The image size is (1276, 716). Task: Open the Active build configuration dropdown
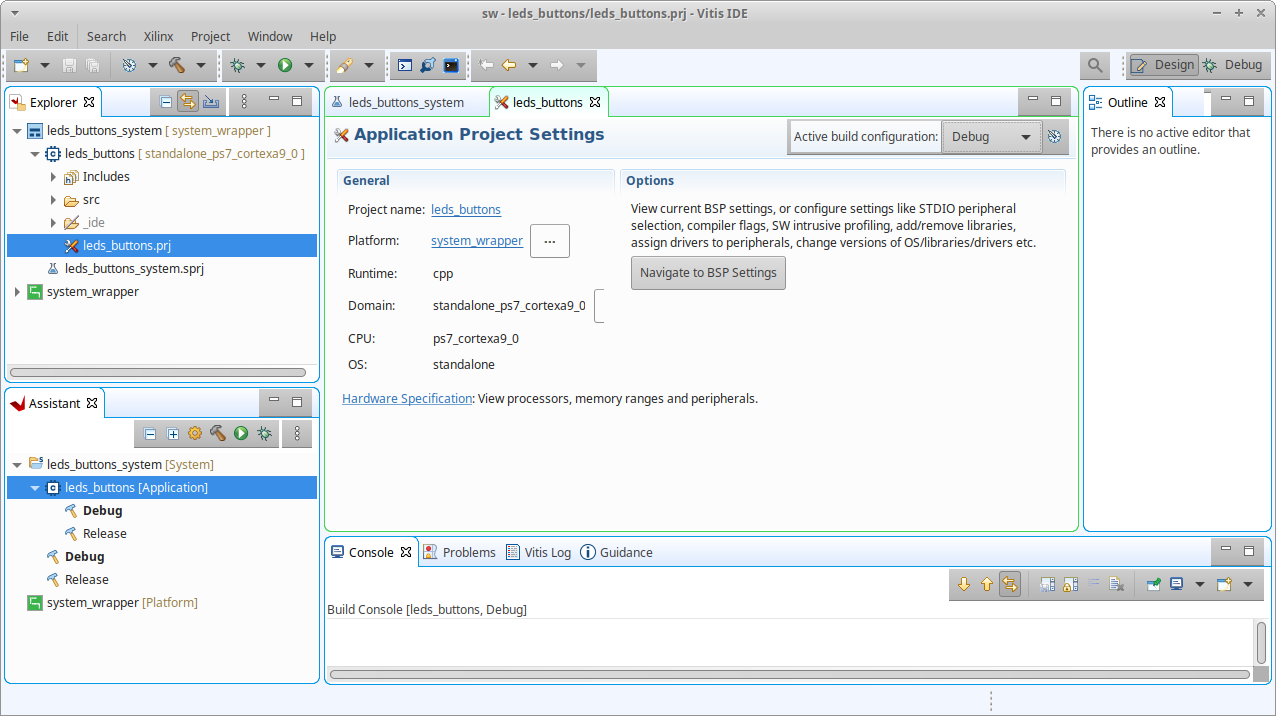click(991, 137)
